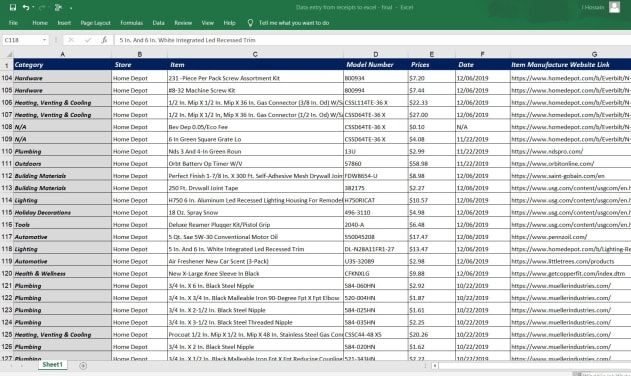
Task: Open the undo history dropdown arrow
Action: point(33,7)
